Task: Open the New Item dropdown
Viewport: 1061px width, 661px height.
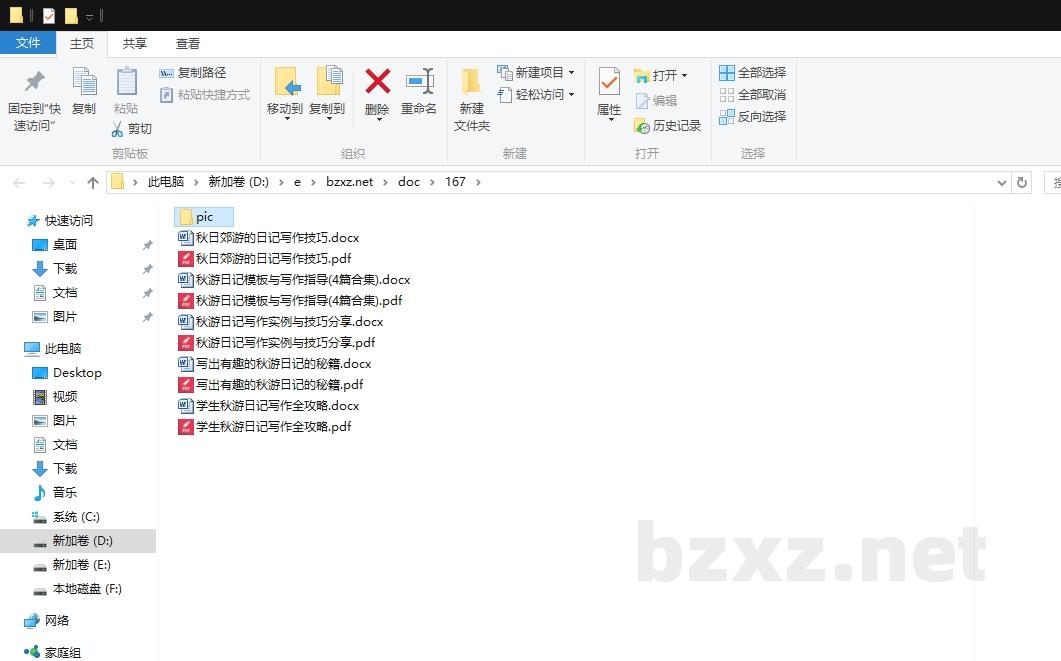Action: 571,73
